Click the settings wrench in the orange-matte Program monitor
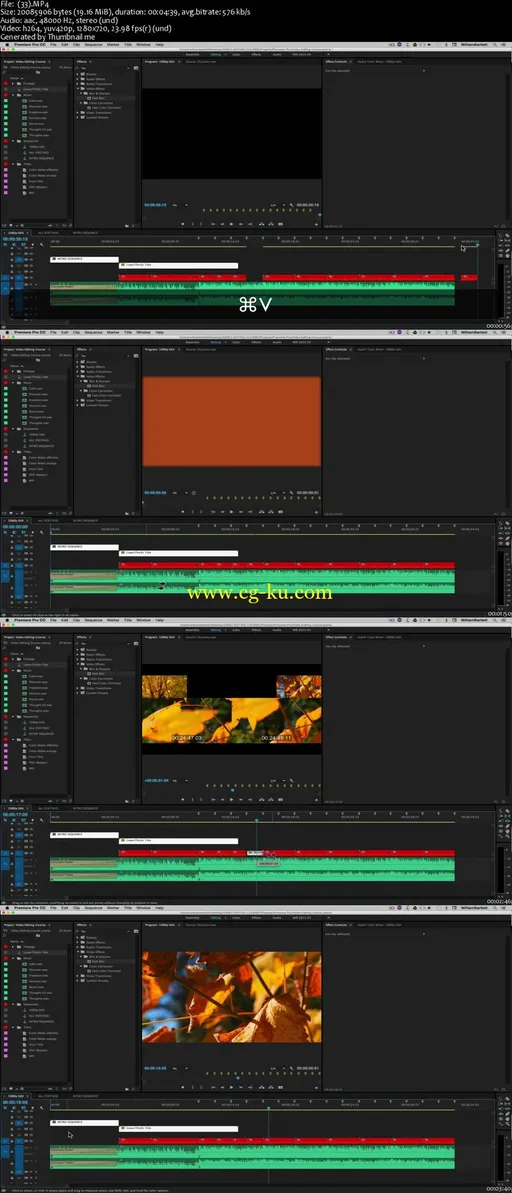This screenshot has height=1193, width=512. click(291, 492)
